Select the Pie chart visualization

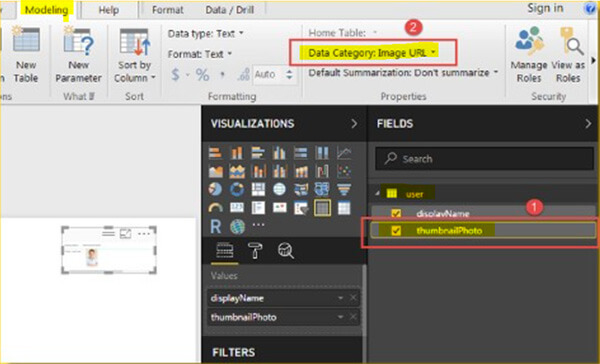point(215,189)
